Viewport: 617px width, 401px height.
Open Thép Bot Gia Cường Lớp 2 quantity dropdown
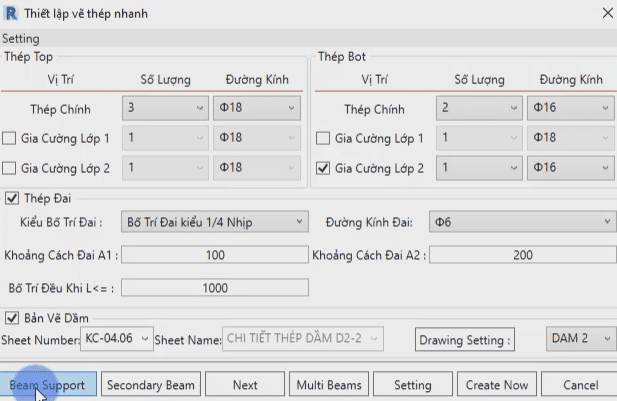[479, 168]
